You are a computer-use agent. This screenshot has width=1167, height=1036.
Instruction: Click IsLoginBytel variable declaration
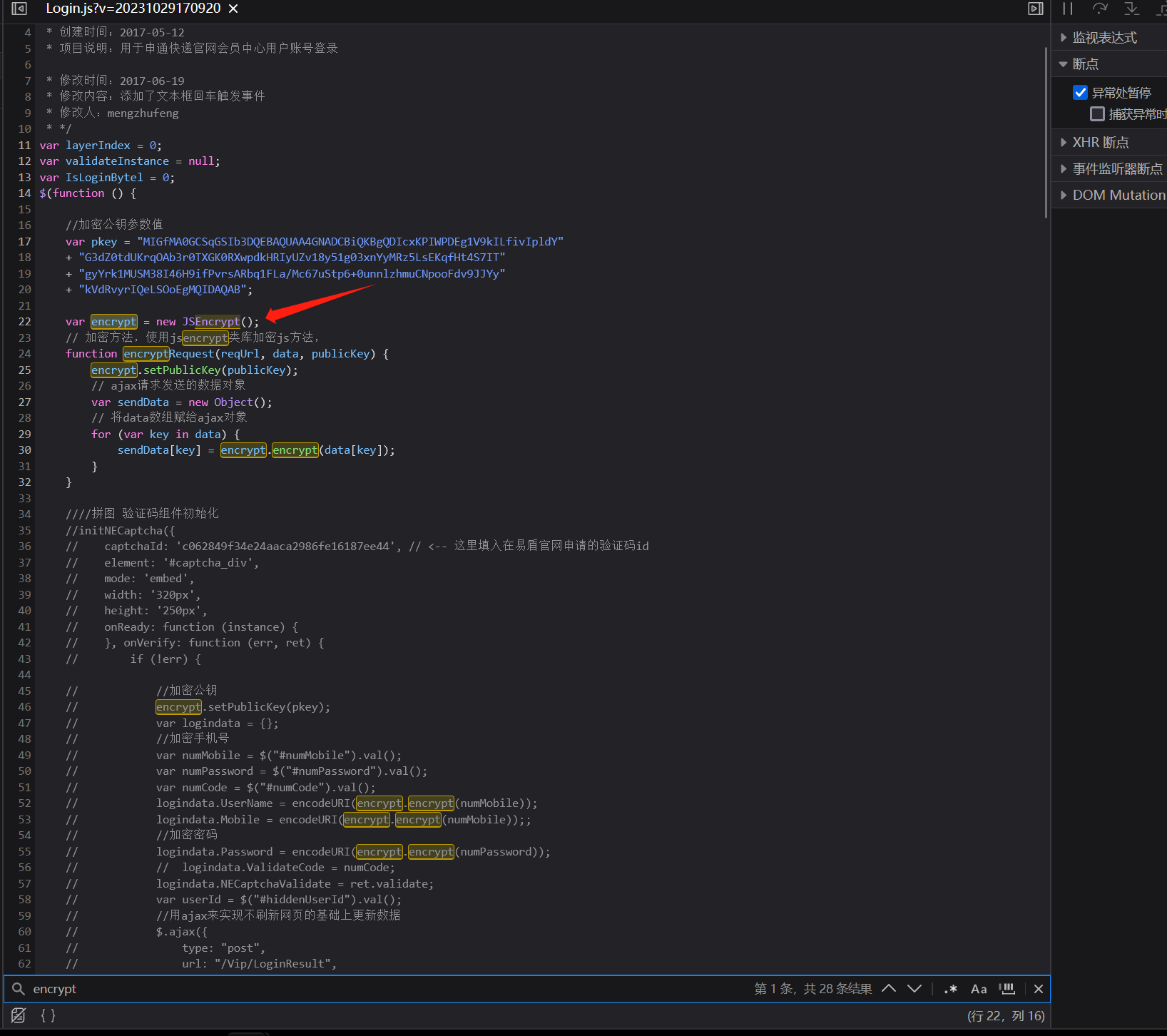tap(104, 177)
